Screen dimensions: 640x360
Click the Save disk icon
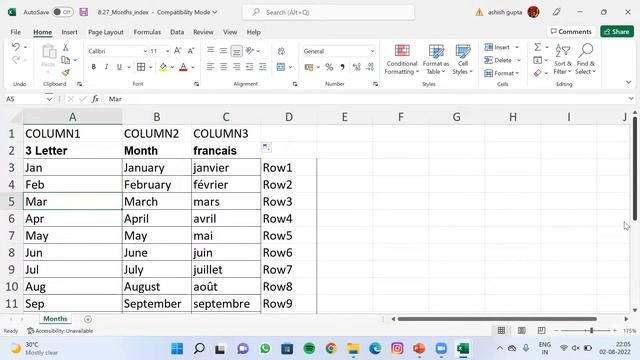pos(84,12)
